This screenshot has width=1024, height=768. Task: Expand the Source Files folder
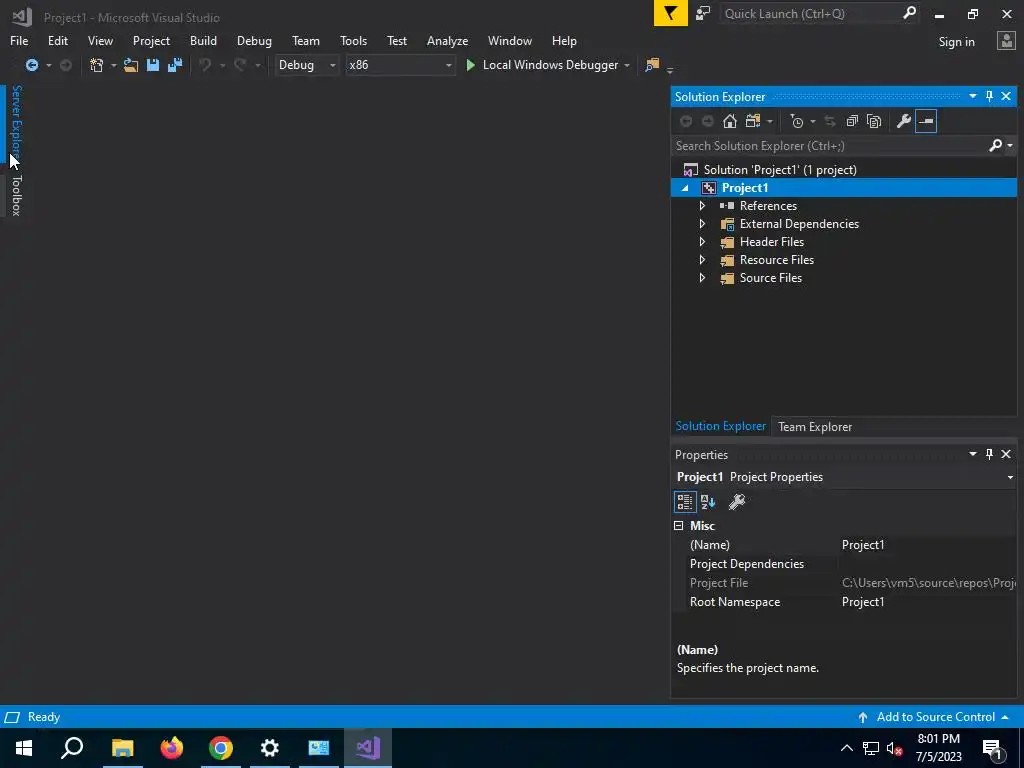coord(702,278)
